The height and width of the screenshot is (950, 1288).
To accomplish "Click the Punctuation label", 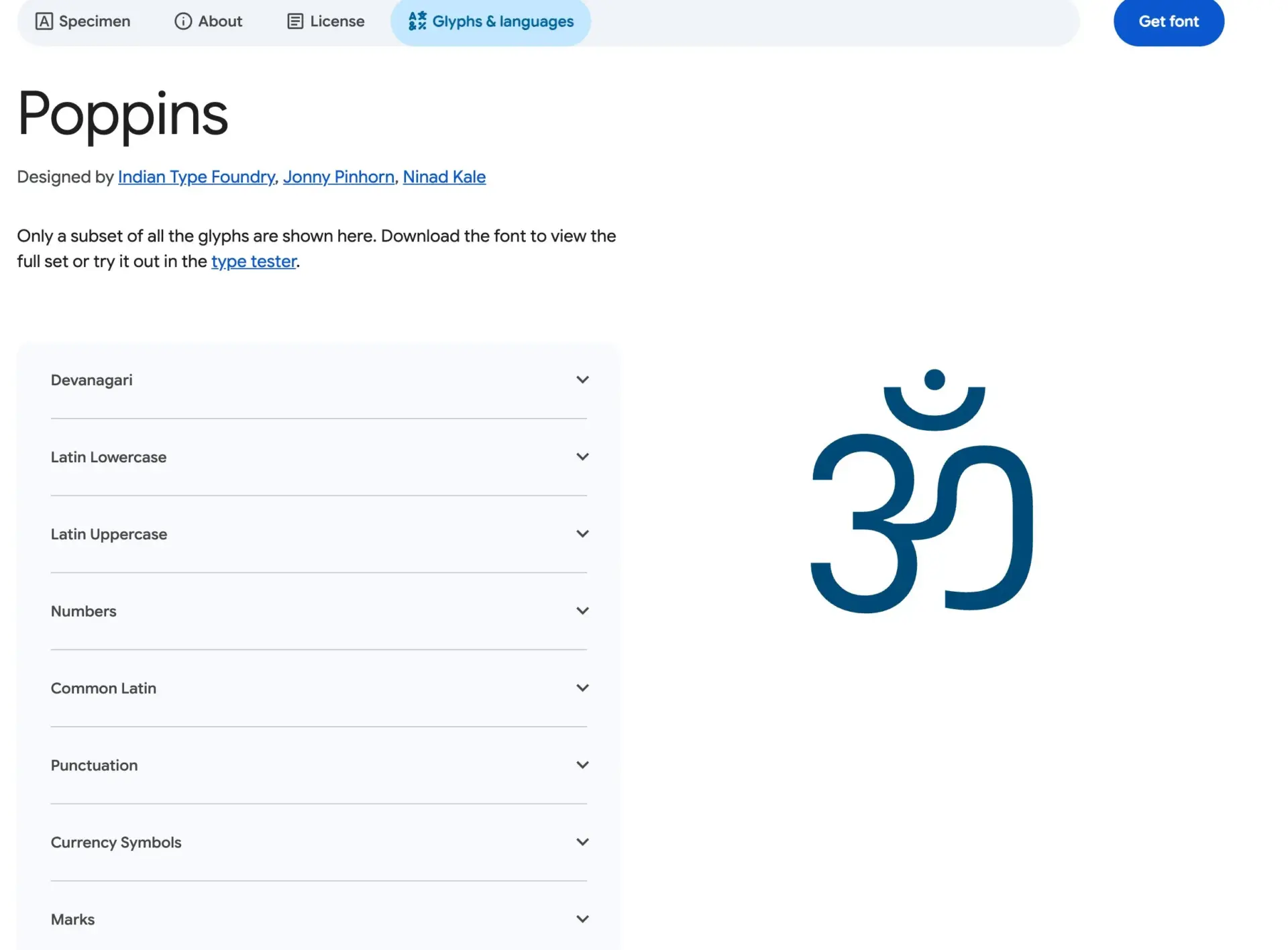I will coord(95,766).
